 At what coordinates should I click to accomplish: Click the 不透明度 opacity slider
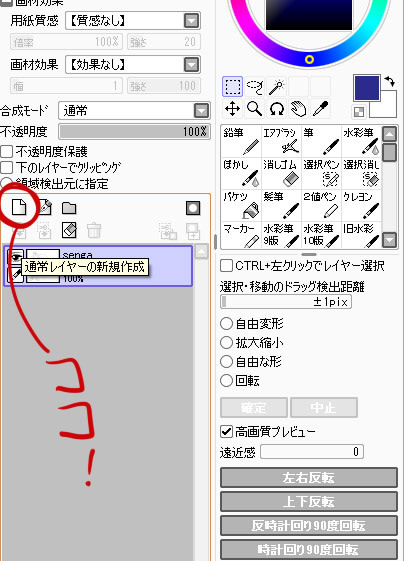click(x=135, y=132)
